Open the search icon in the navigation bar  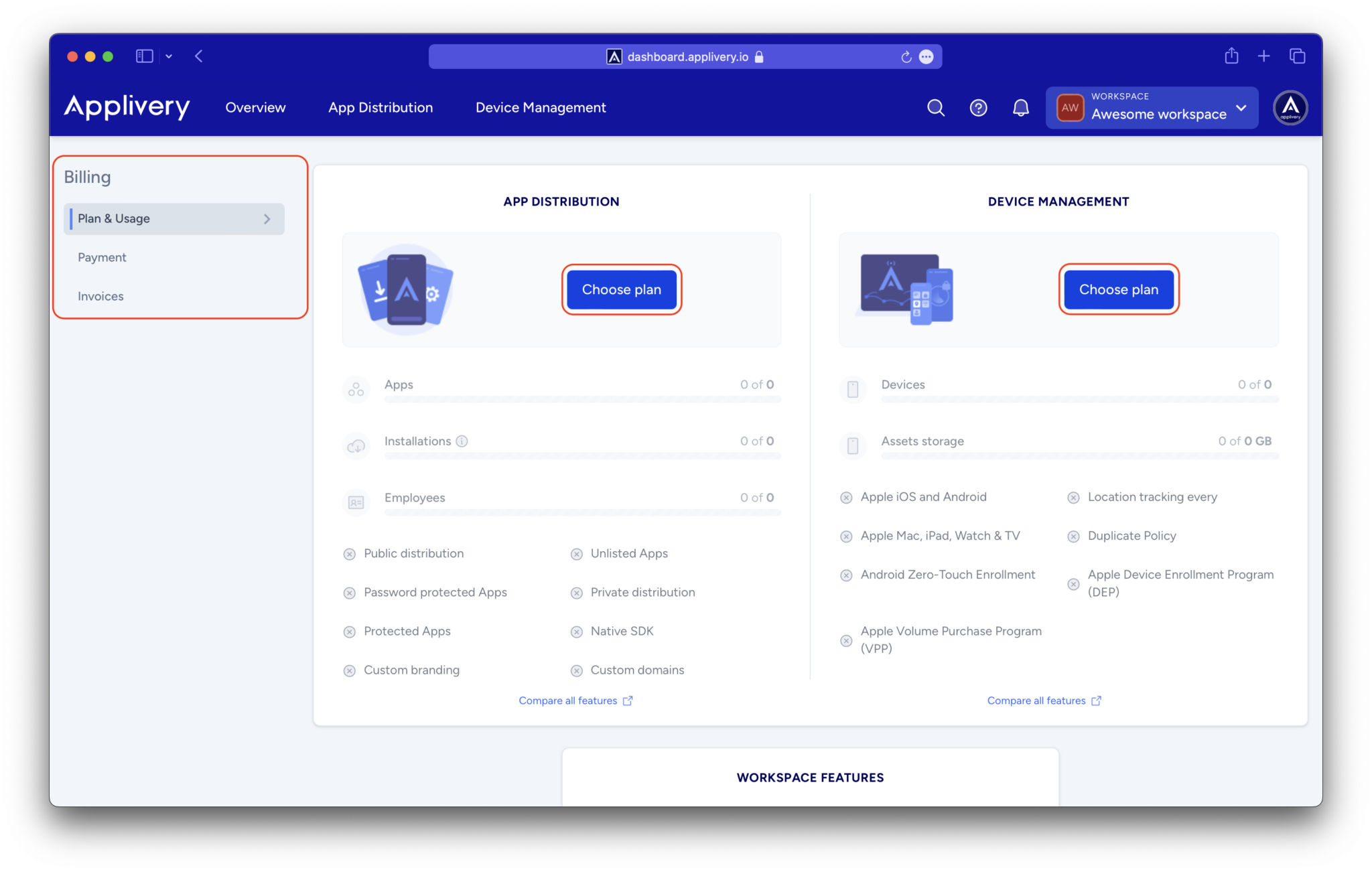935,107
